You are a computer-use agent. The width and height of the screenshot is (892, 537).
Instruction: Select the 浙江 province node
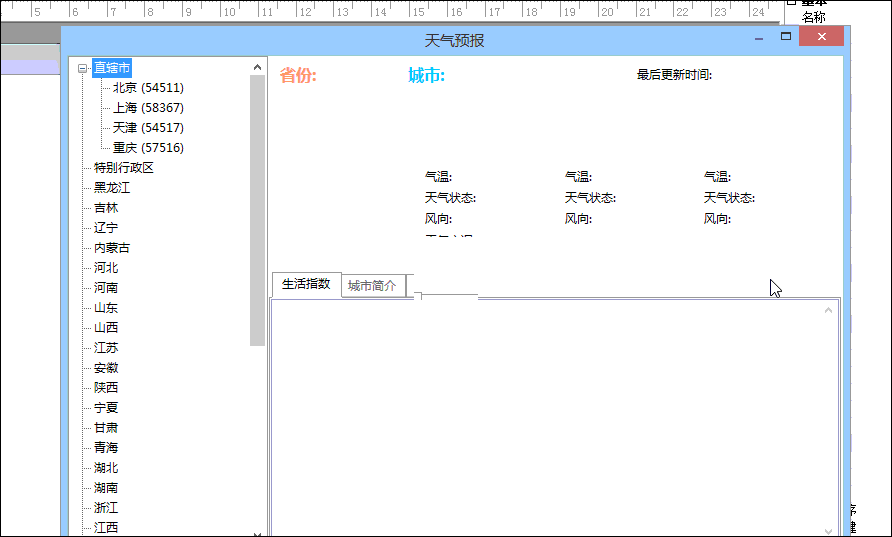(106, 507)
